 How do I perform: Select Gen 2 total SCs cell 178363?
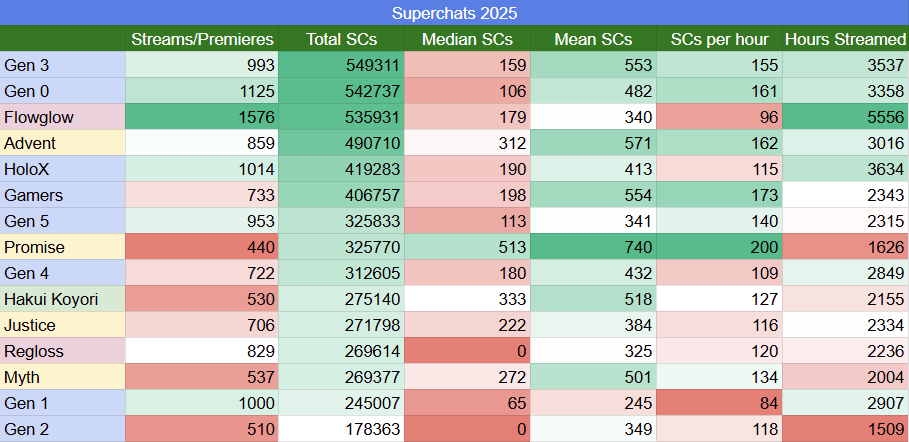tap(341, 429)
